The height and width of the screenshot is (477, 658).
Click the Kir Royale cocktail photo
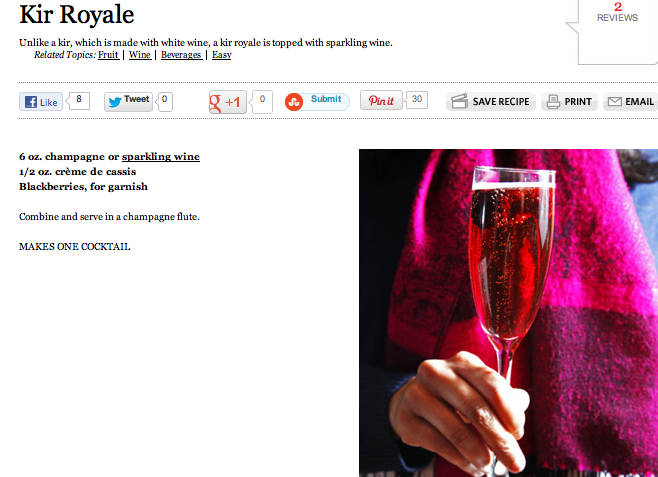pyautogui.click(x=508, y=313)
